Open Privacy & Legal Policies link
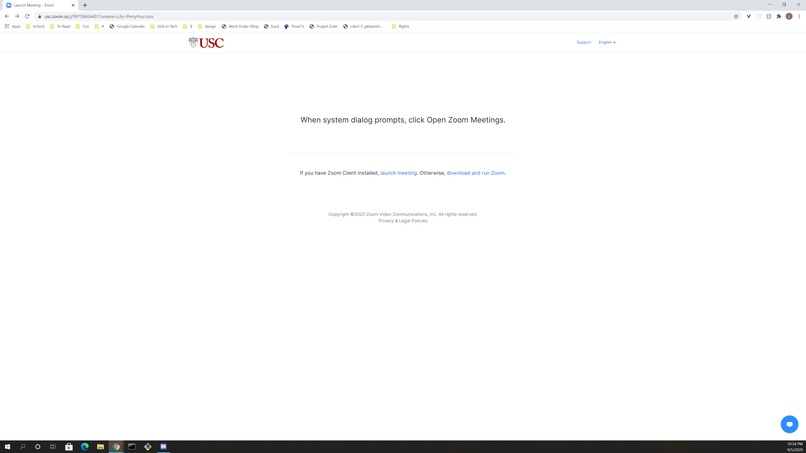This screenshot has width=806, height=453. click(402, 221)
